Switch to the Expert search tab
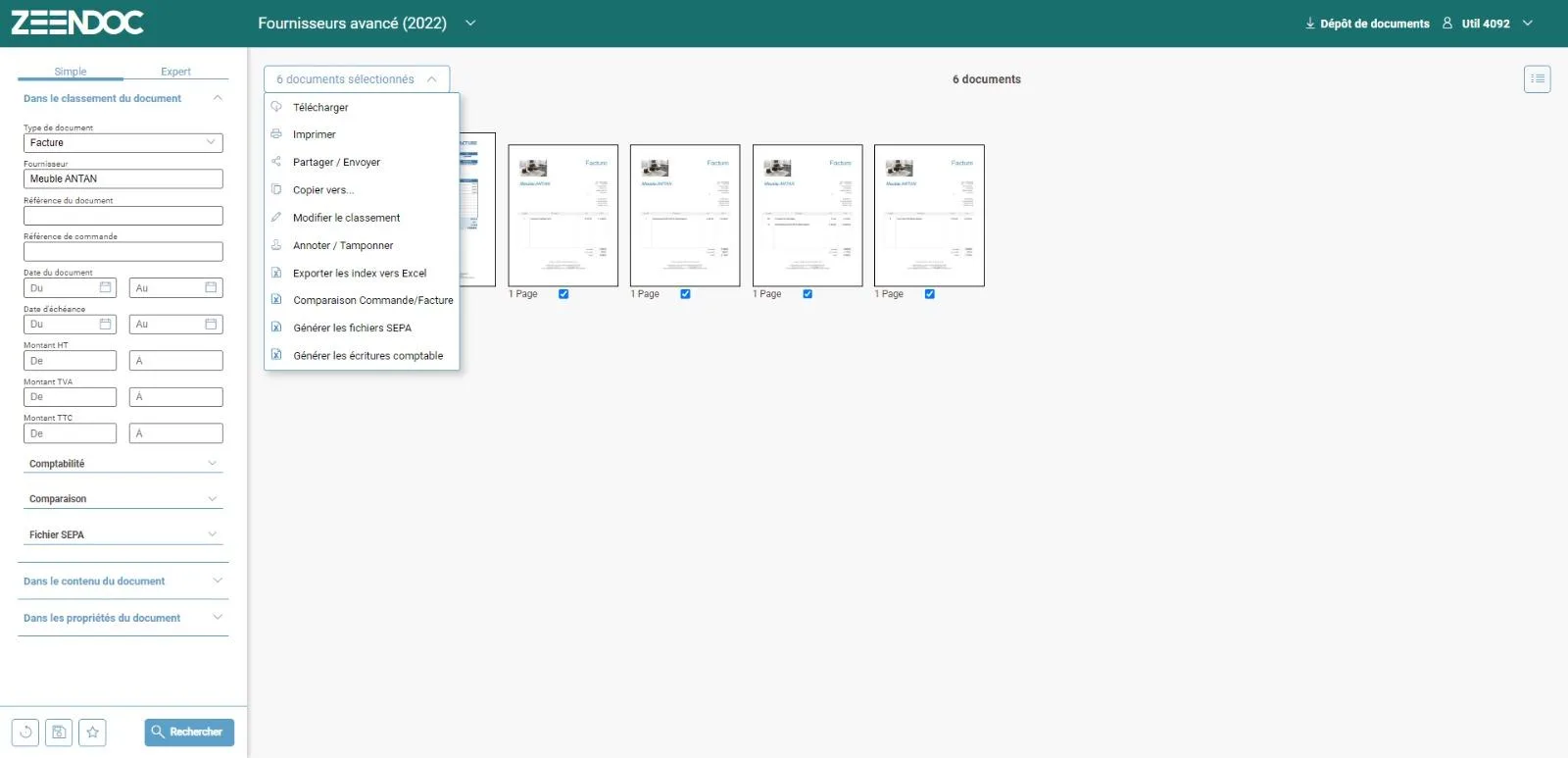Screen dimensions: 1568x758 point(175,72)
